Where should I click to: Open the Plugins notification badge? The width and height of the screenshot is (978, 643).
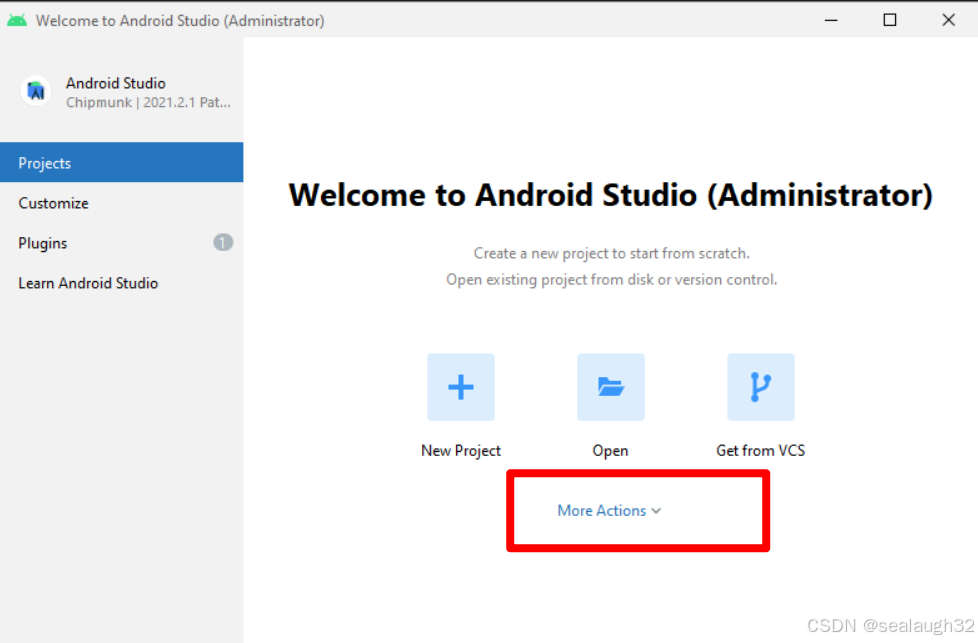point(223,243)
